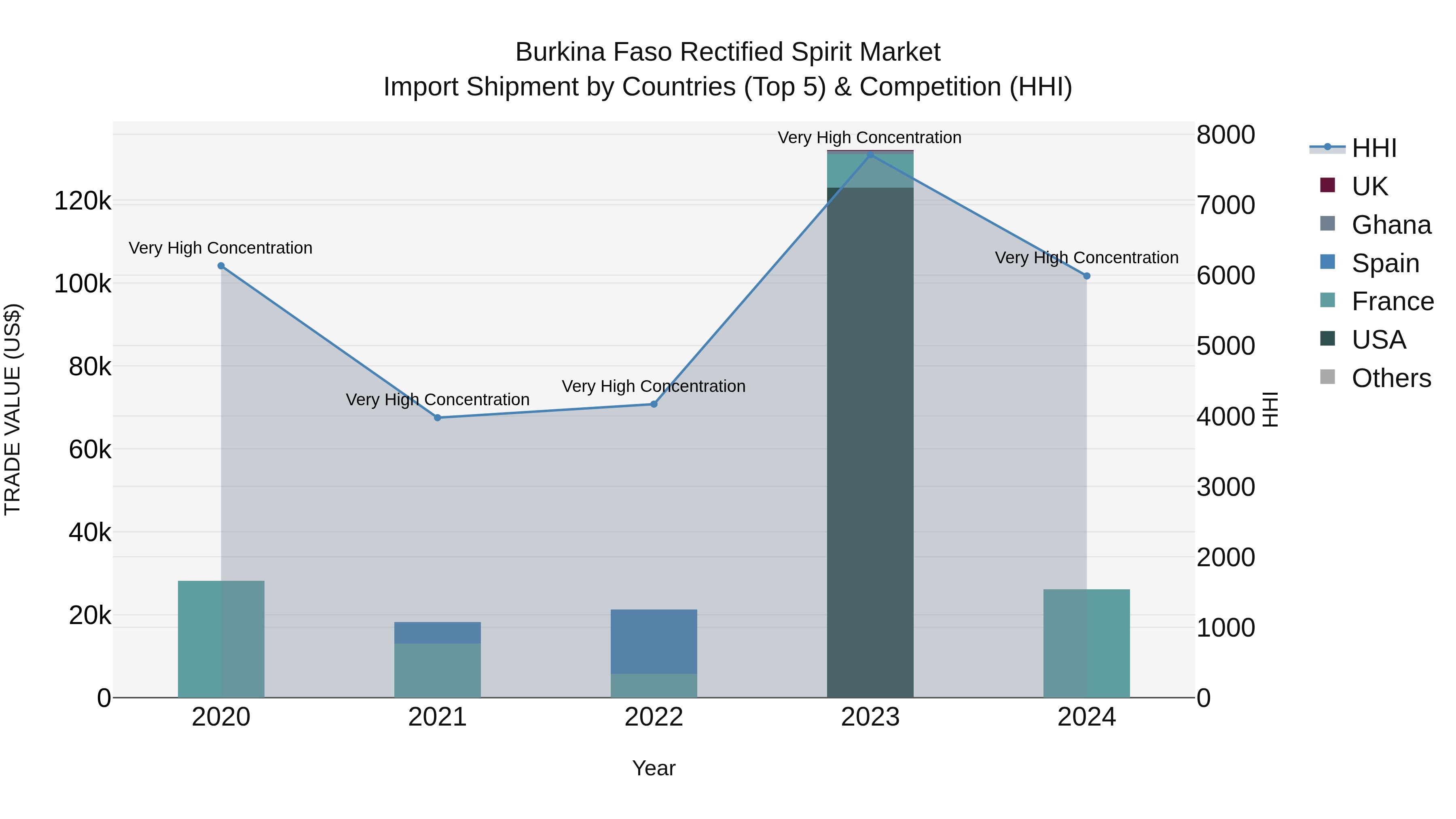1456x819 pixels.
Task: Click the 5000 HHI axis tick
Action: pyautogui.click(x=1226, y=346)
